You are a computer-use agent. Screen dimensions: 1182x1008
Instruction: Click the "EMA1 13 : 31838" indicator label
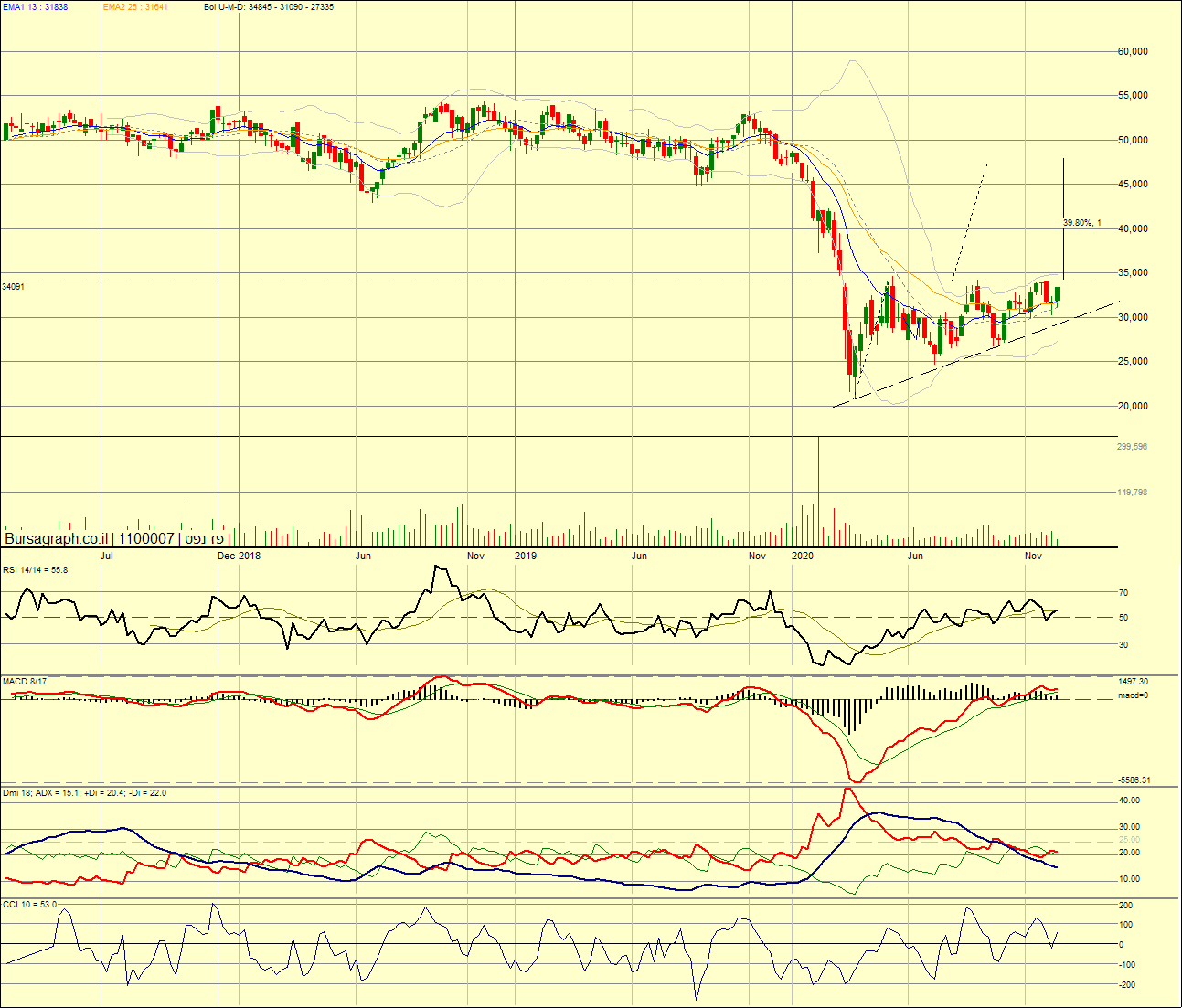(x=35, y=7)
